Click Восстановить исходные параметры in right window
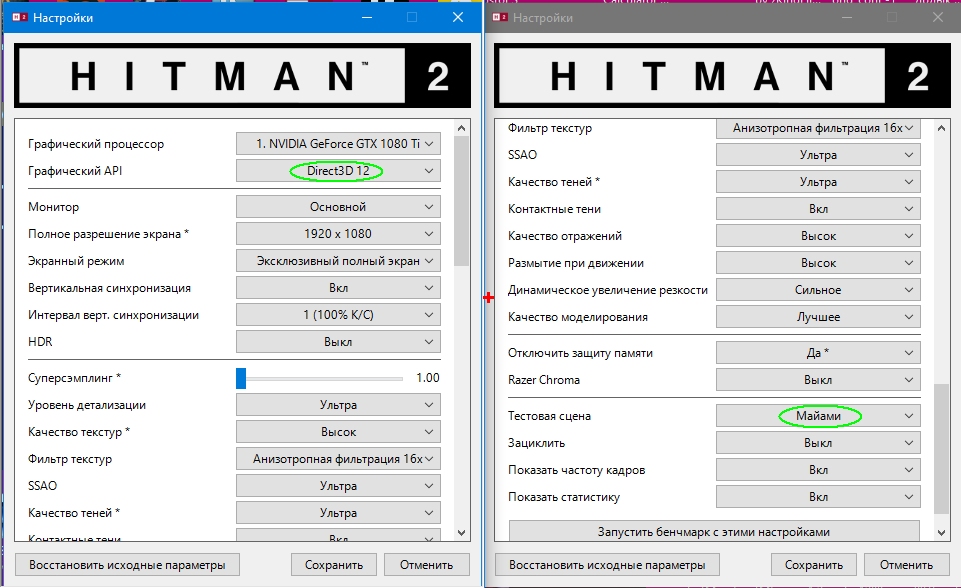This screenshot has height=588, width=961. tap(607, 565)
